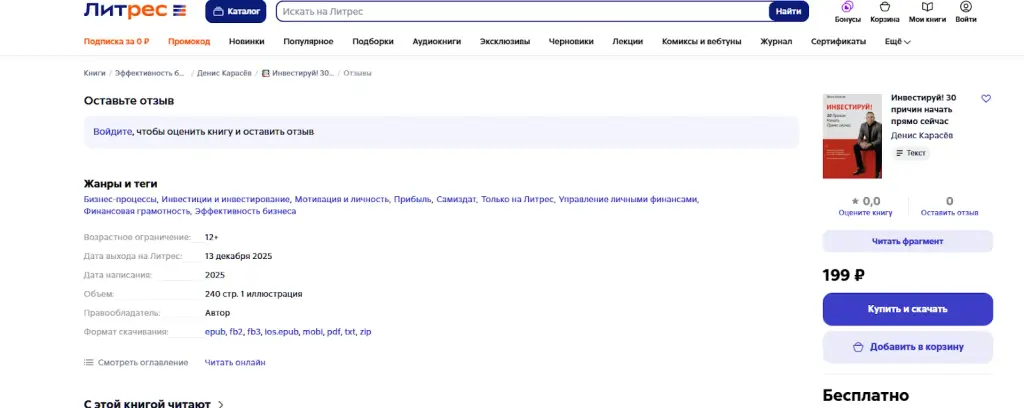Image resolution: width=1024 pixels, height=408 pixels.
Task: Open Управление личными финансами tag
Action: (x=628, y=199)
